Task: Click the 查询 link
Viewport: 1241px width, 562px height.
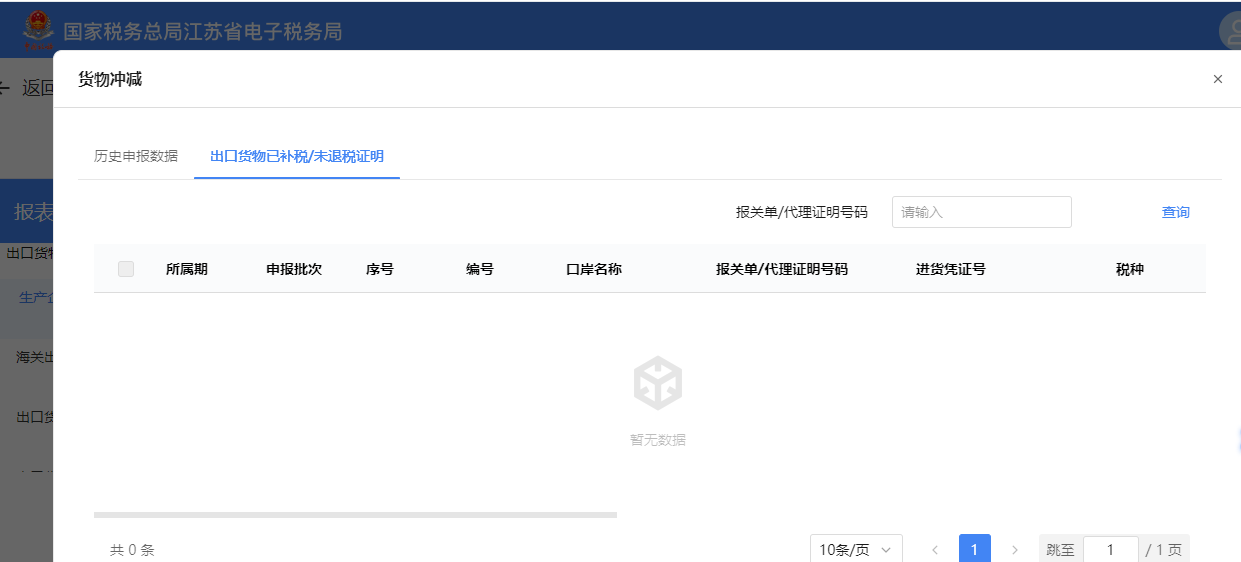Action: pyautogui.click(x=1175, y=212)
